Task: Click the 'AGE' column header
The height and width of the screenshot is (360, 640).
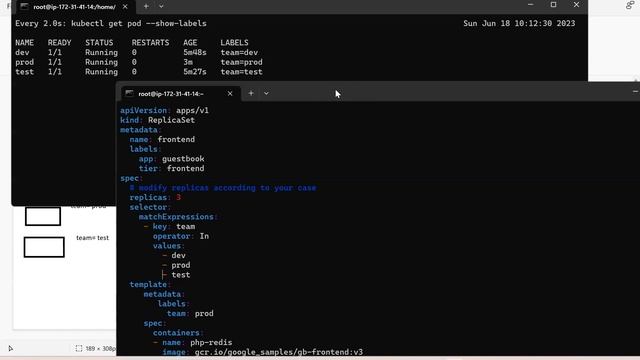Action: click(x=190, y=43)
